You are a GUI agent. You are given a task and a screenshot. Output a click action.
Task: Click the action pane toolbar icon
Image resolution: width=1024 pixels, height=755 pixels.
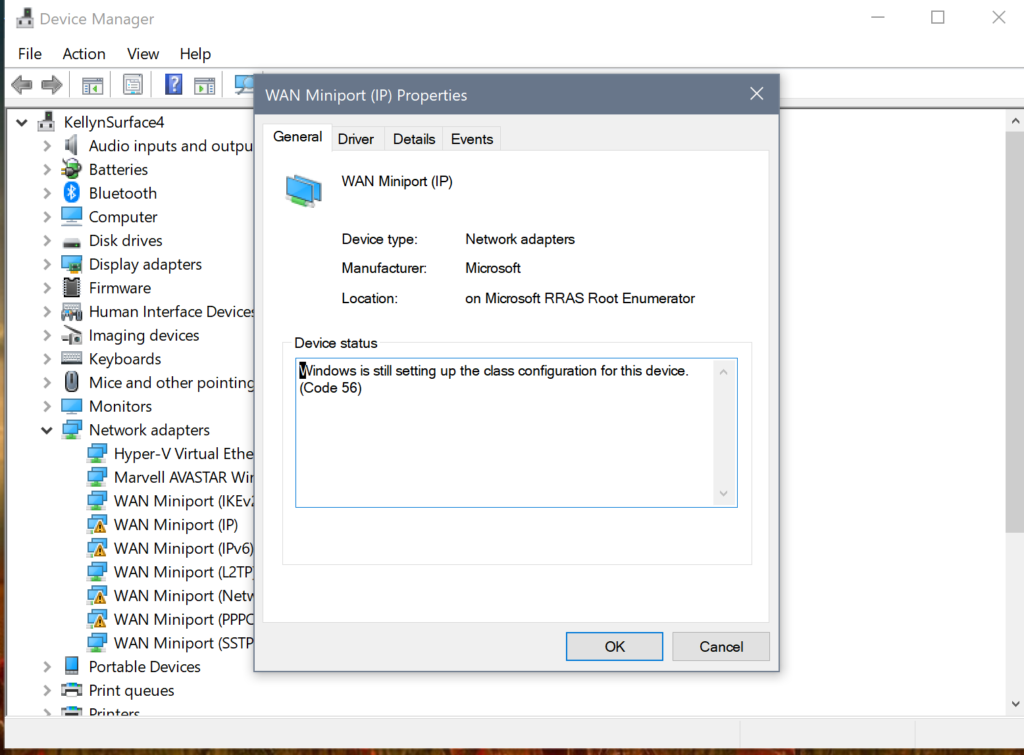[x=204, y=85]
